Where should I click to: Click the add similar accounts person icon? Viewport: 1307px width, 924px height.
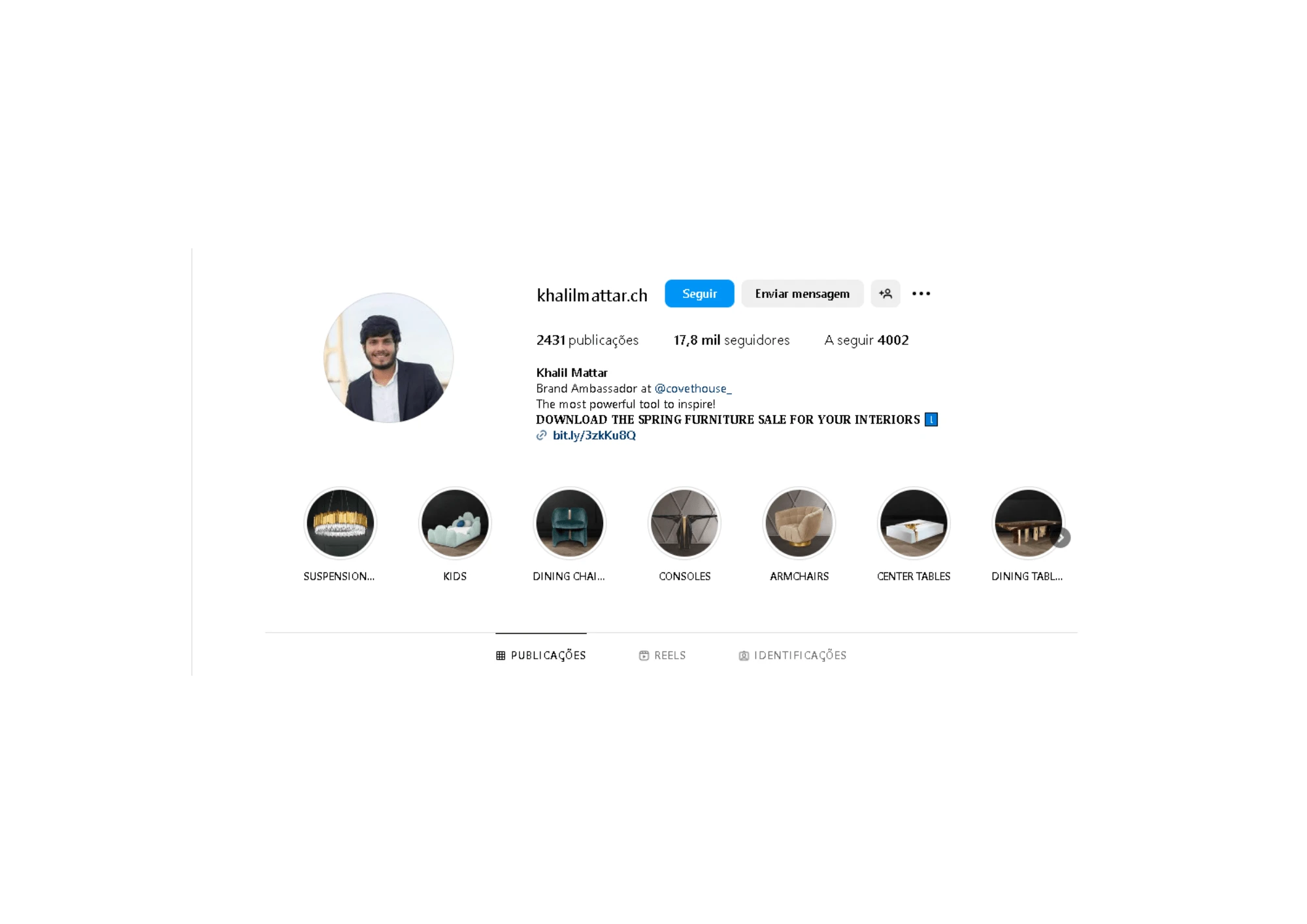tap(885, 293)
